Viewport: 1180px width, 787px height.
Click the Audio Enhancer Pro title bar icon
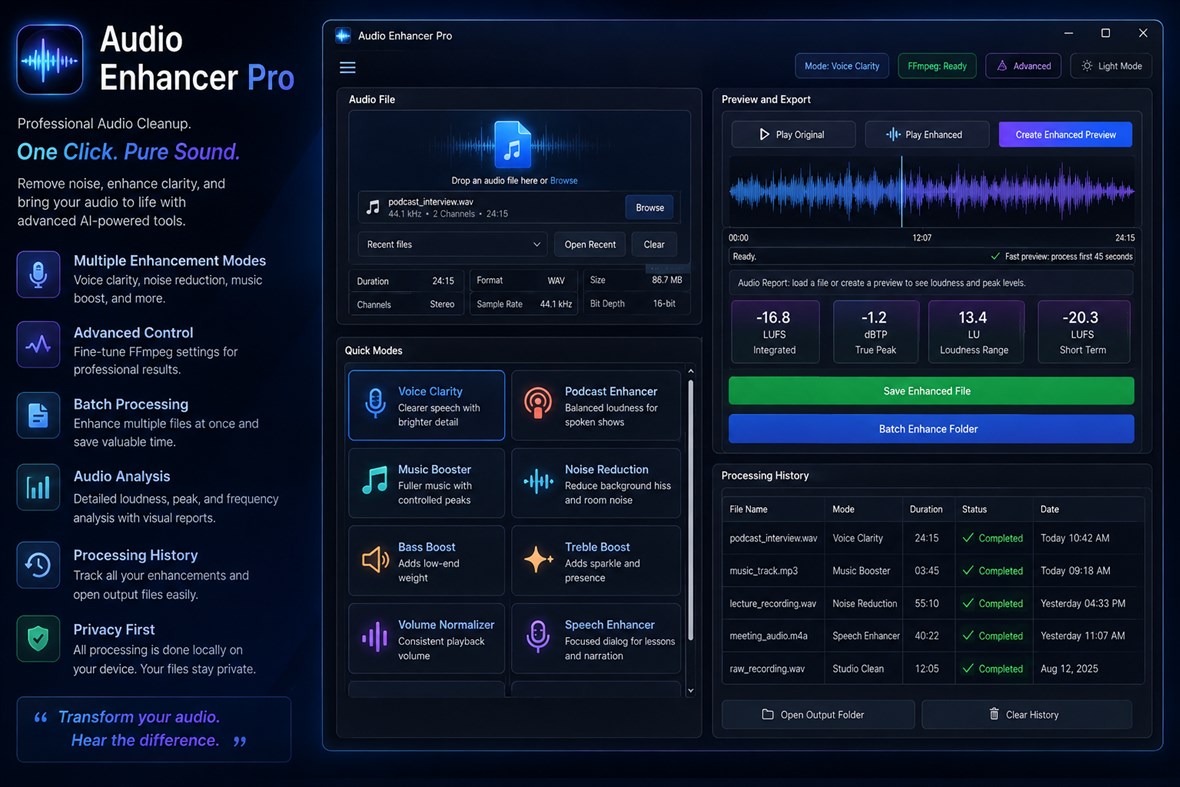coord(343,35)
